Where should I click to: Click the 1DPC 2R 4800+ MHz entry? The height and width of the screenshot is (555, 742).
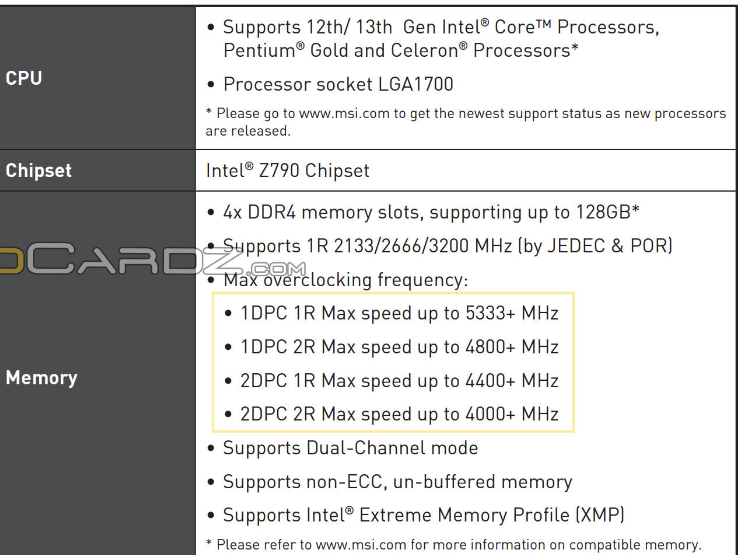click(399, 347)
